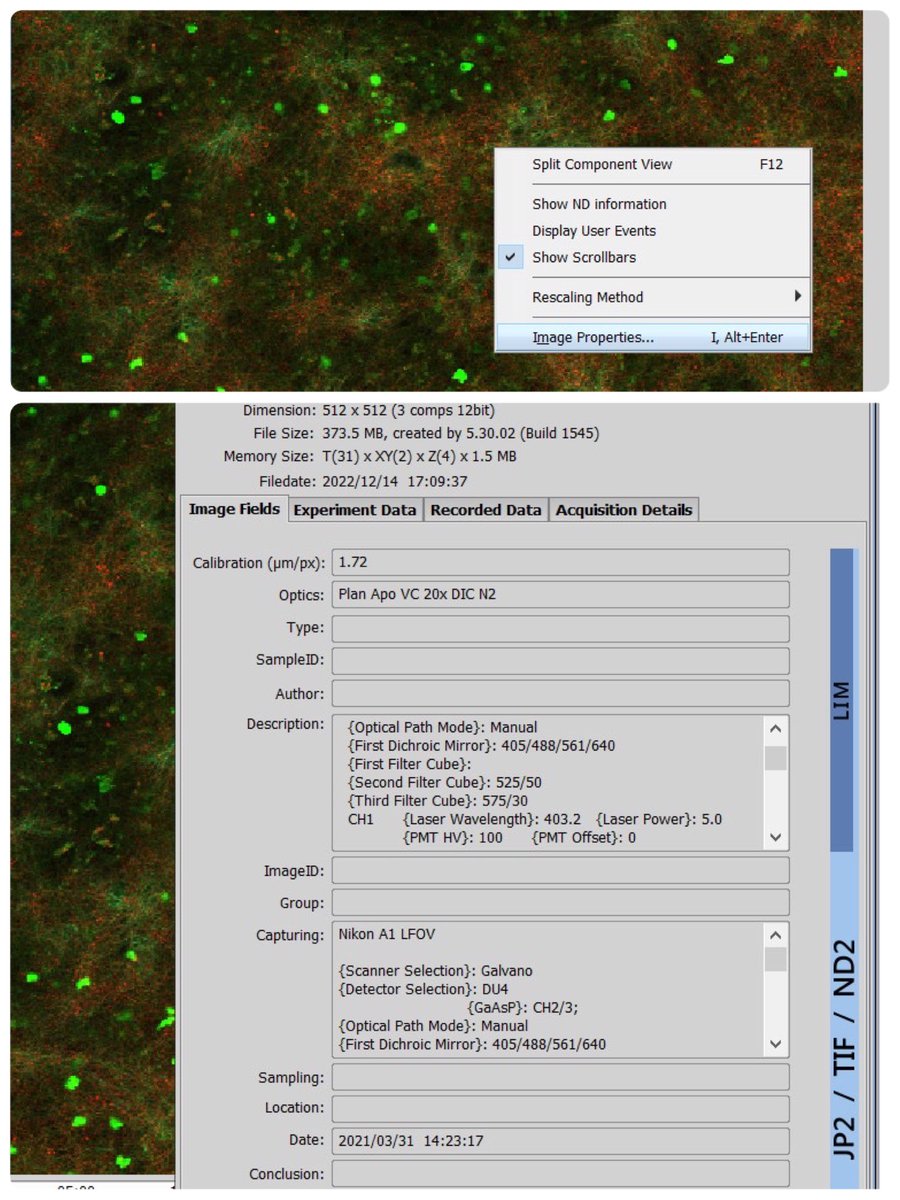Click the Memory Size T(31) text
Image resolution: width=900 pixels, height=1200 pixels.
420,456
